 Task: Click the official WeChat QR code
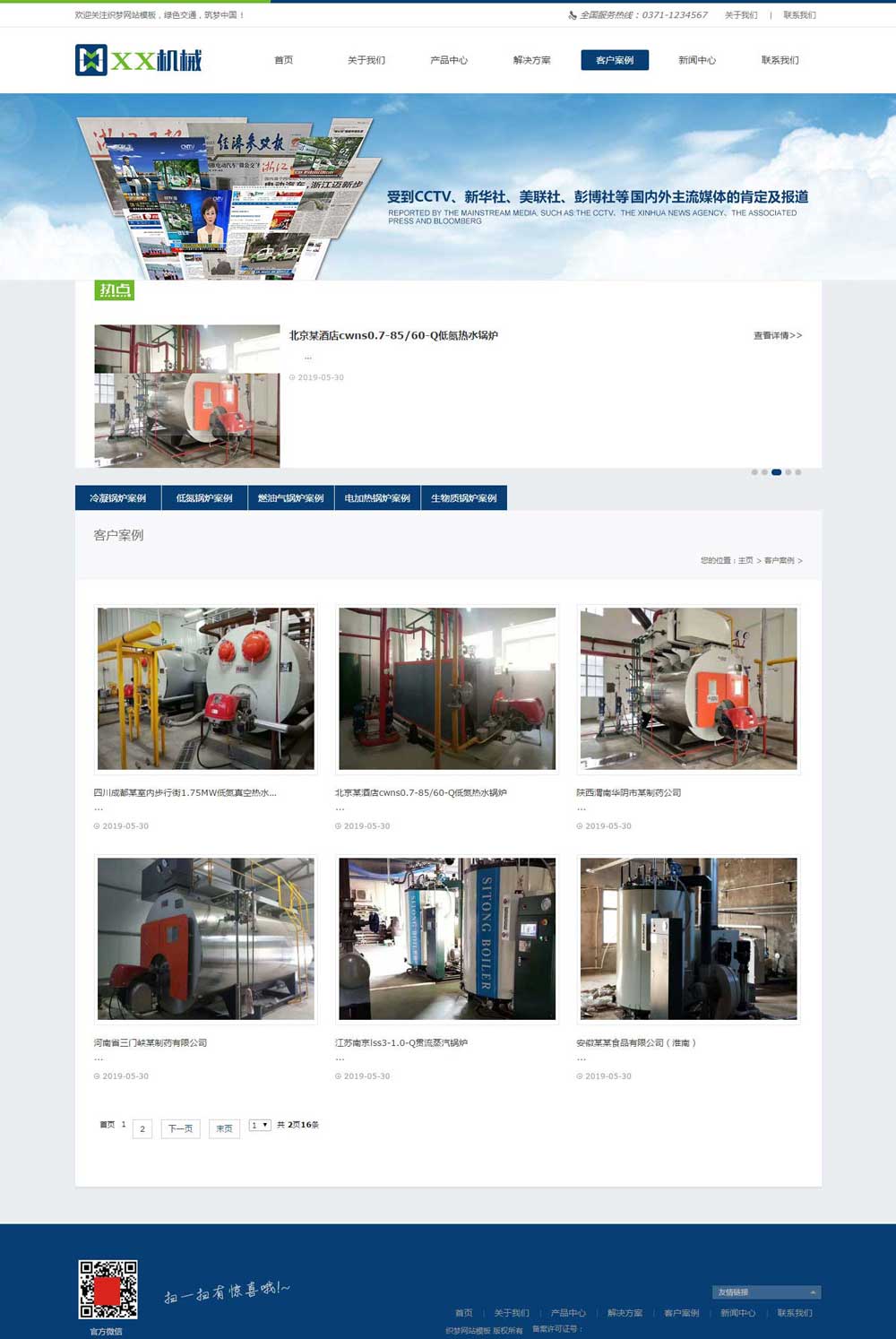click(x=108, y=1289)
